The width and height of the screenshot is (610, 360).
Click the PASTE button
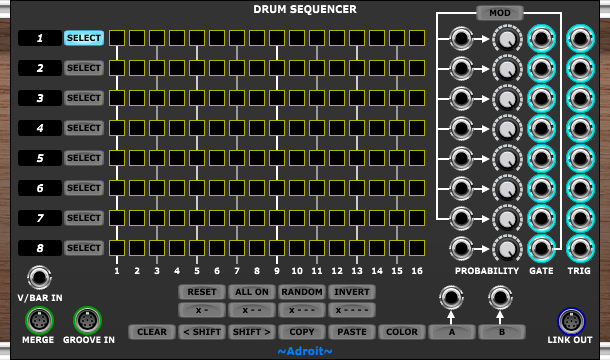pyautogui.click(x=352, y=332)
